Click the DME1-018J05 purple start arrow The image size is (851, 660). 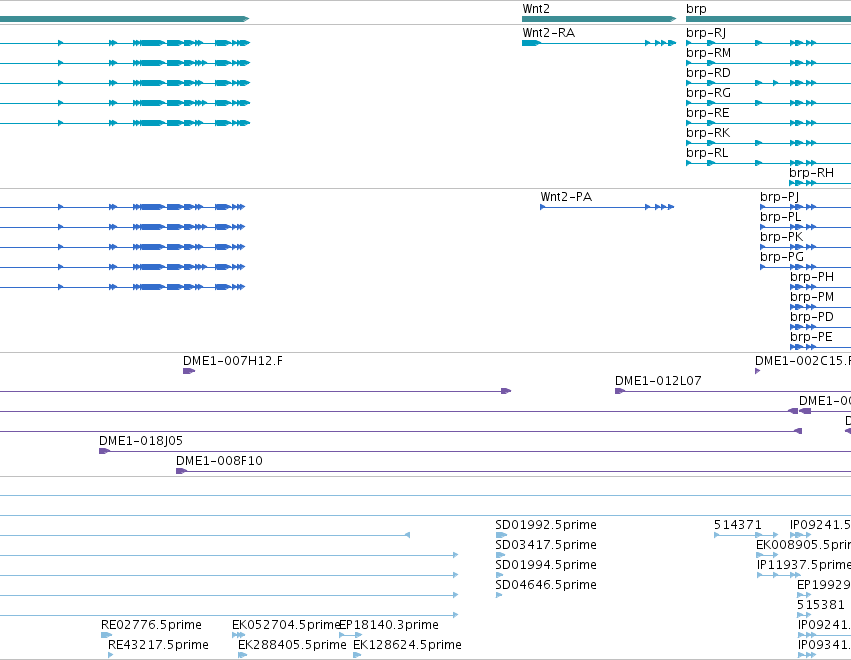pos(104,451)
